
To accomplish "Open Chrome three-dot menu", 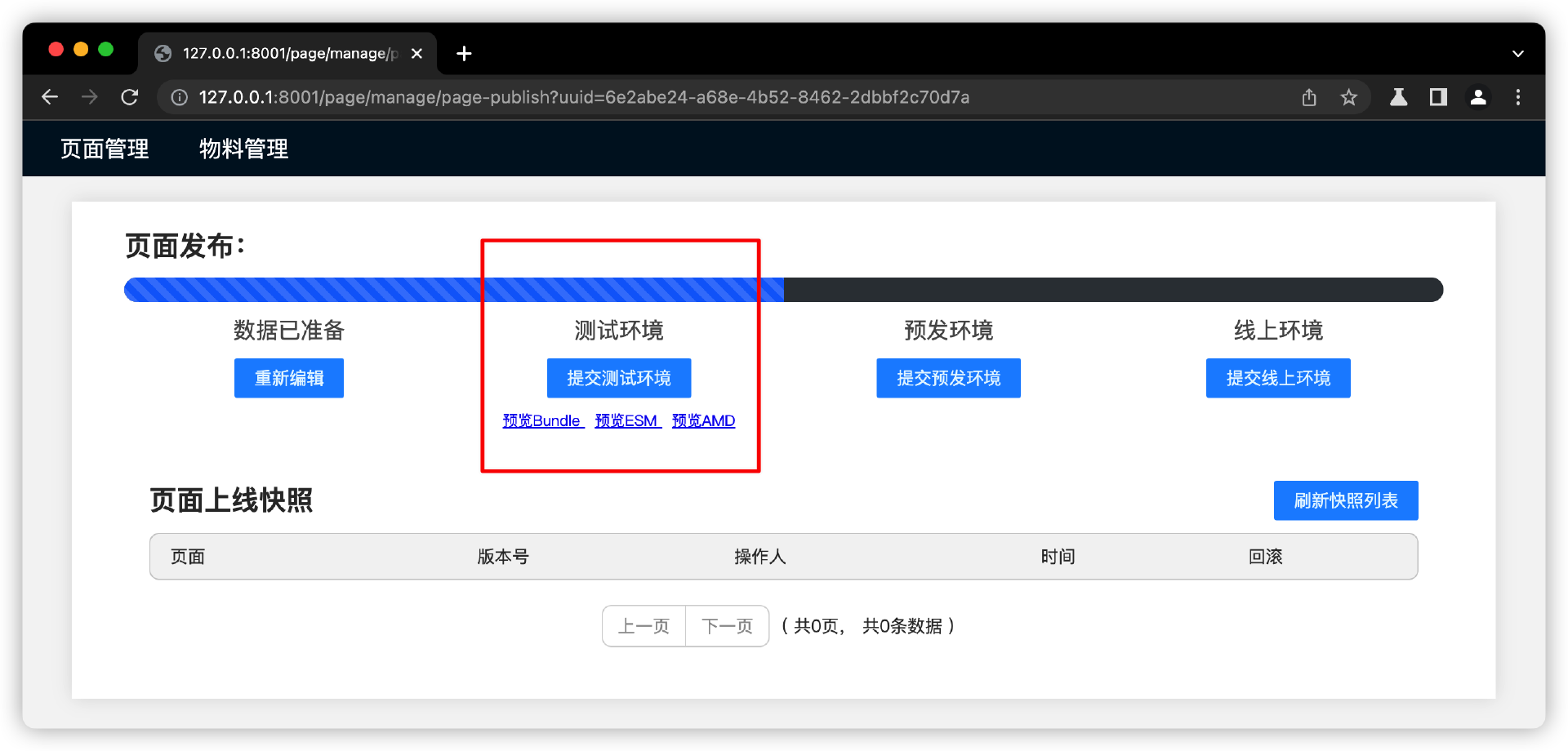I will [x=1517, y=97].
